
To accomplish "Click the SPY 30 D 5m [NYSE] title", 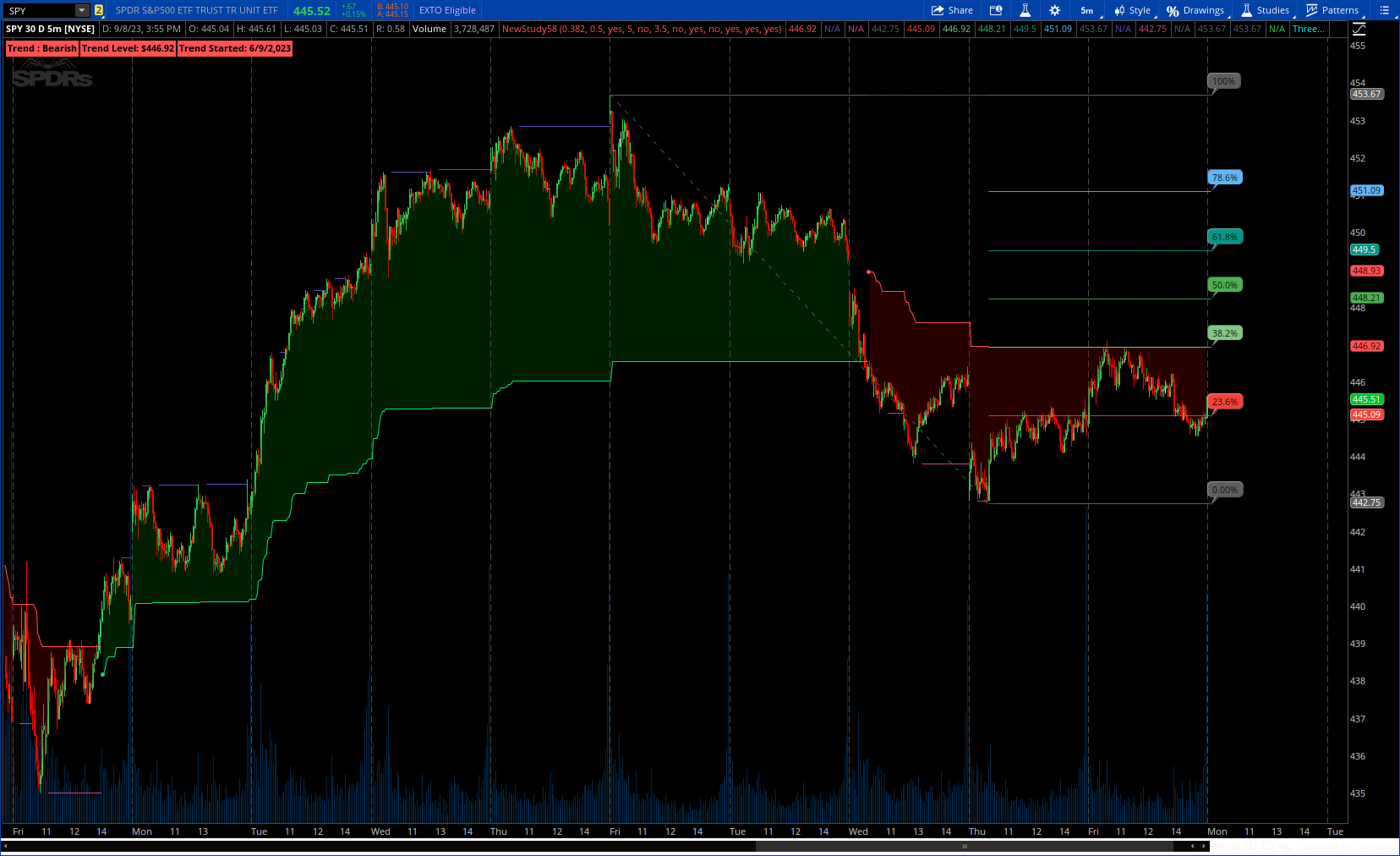I will tap(51, 29).
